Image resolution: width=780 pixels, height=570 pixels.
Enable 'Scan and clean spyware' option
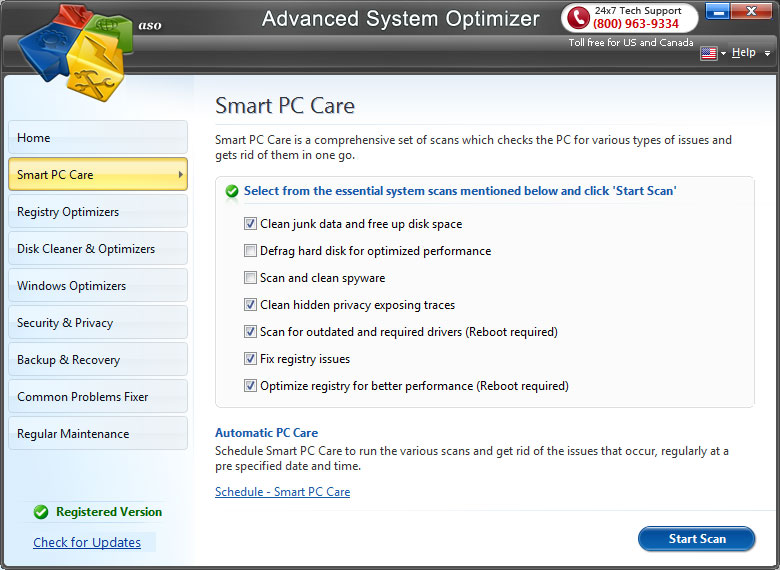click(250, 278)
